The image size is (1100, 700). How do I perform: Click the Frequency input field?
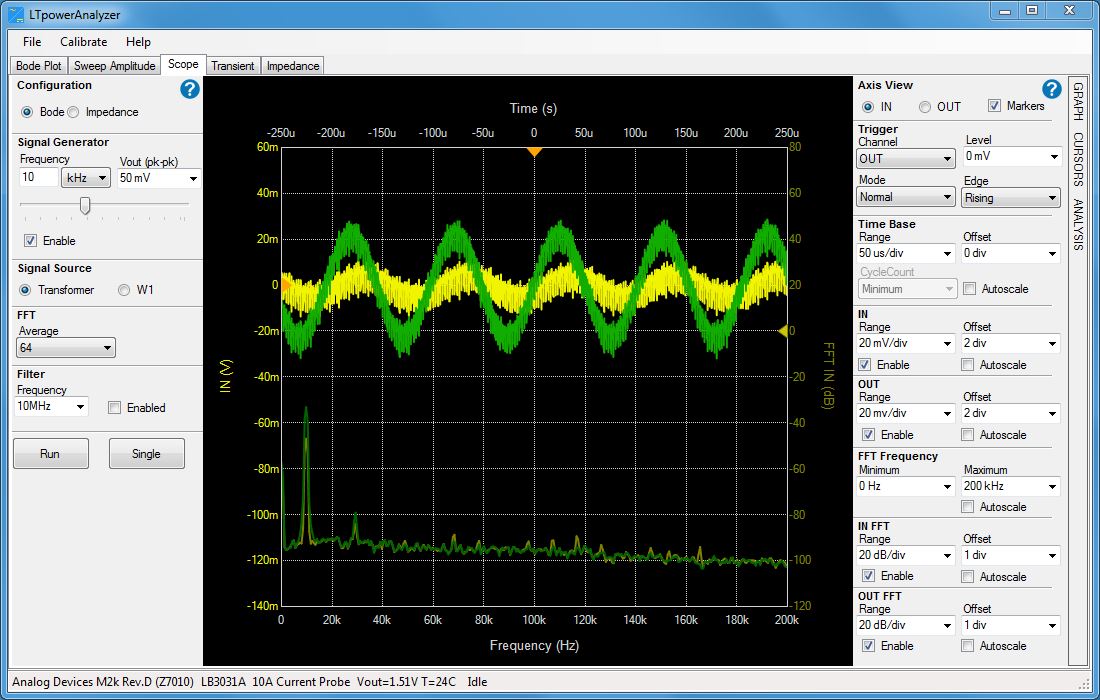tap(38, 177)
